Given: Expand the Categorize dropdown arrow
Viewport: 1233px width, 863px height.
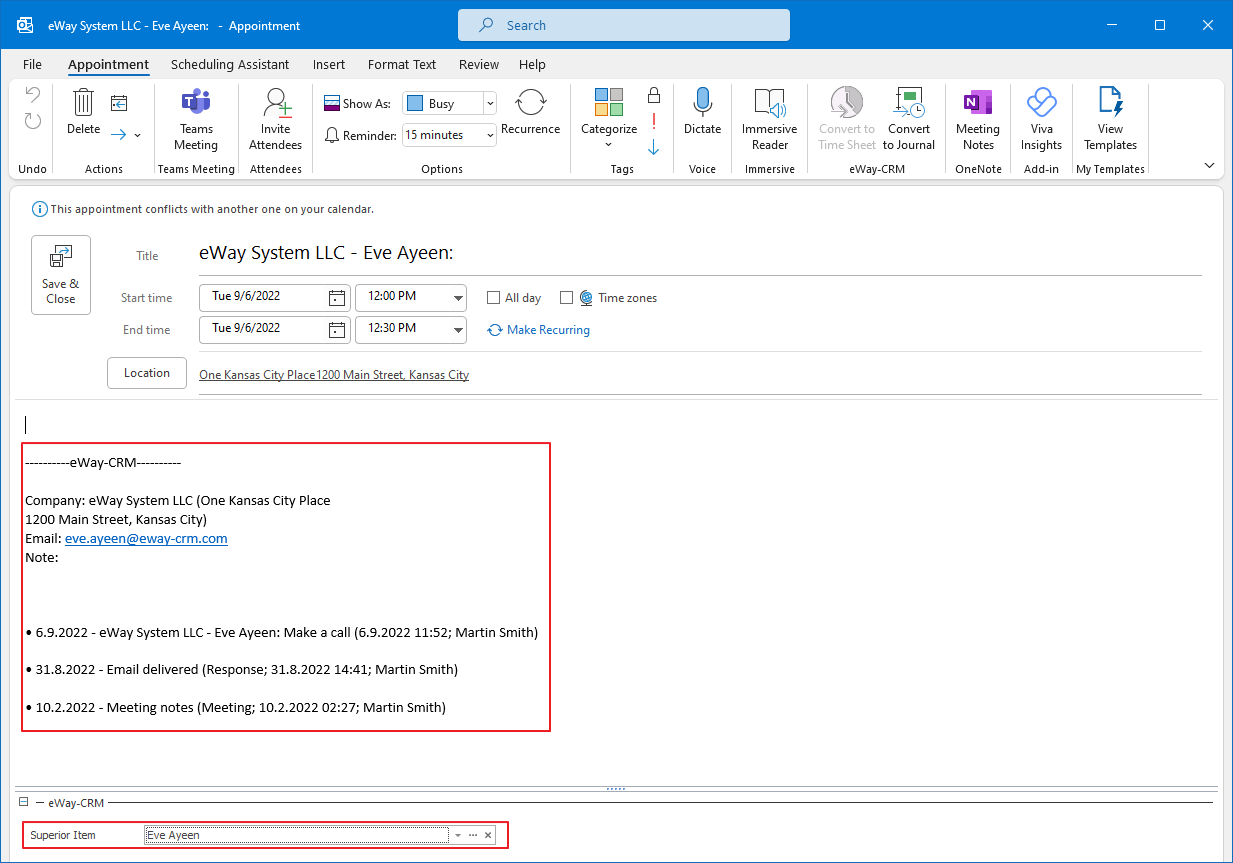Looking at the screenshot, I should pos(608,145).
